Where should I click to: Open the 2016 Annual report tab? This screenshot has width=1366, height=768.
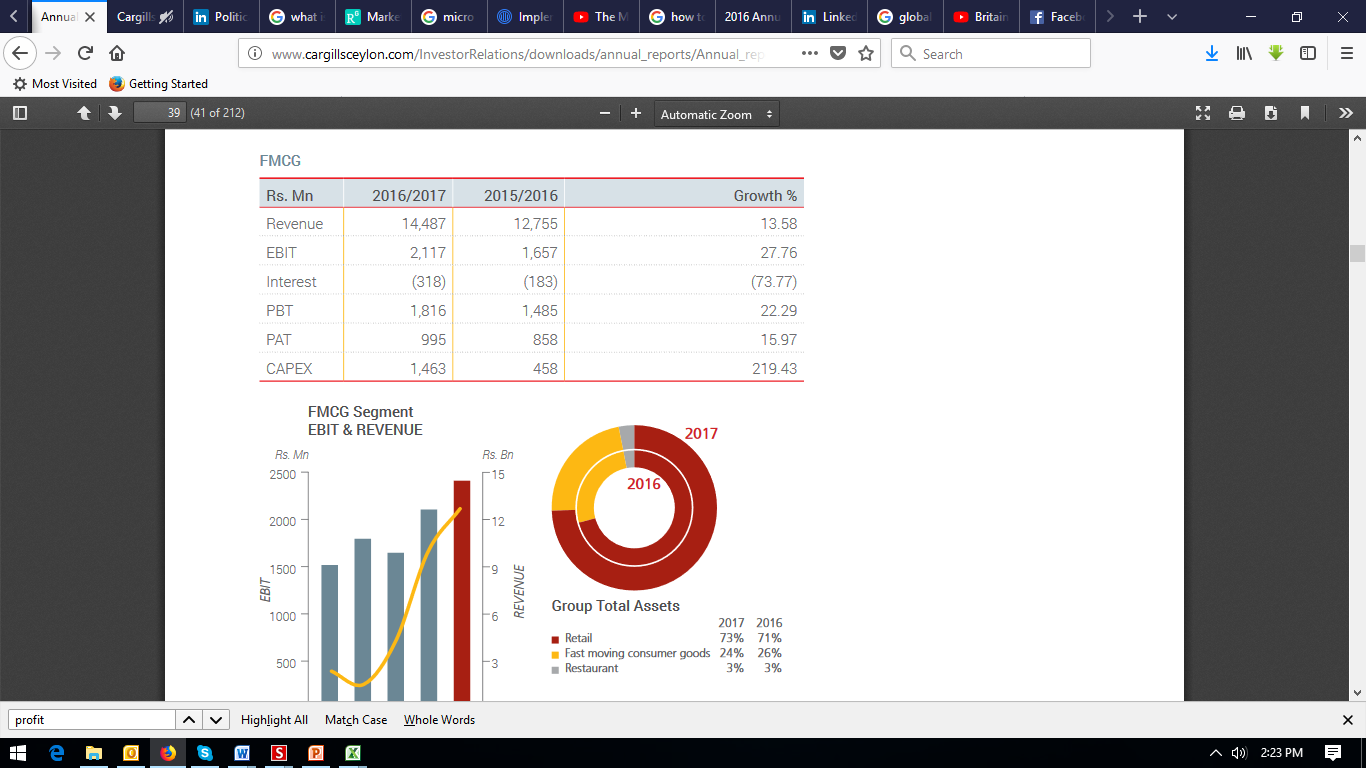click(750, 17)
